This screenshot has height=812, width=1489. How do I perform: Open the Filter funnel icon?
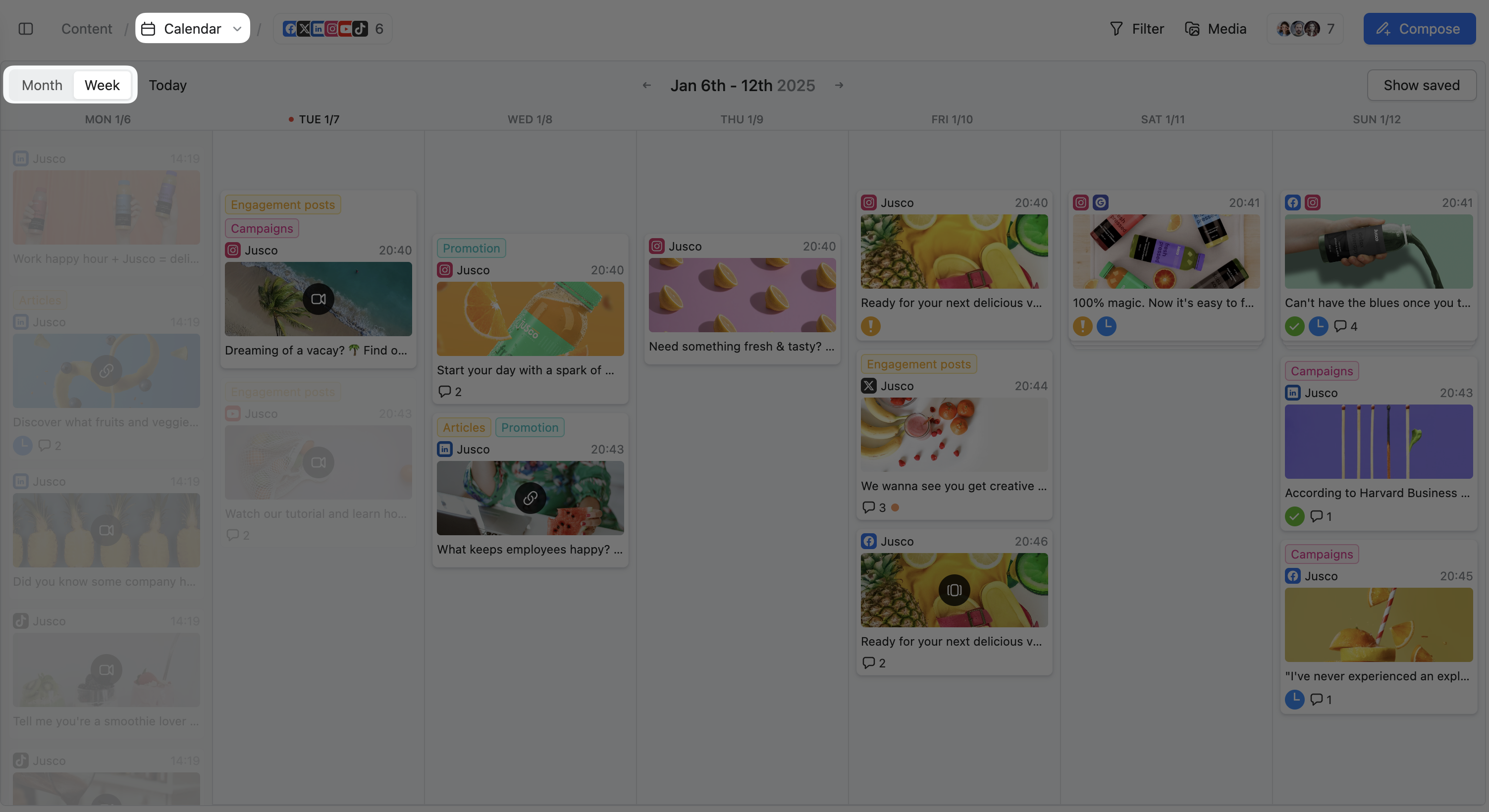(1116, 28)
